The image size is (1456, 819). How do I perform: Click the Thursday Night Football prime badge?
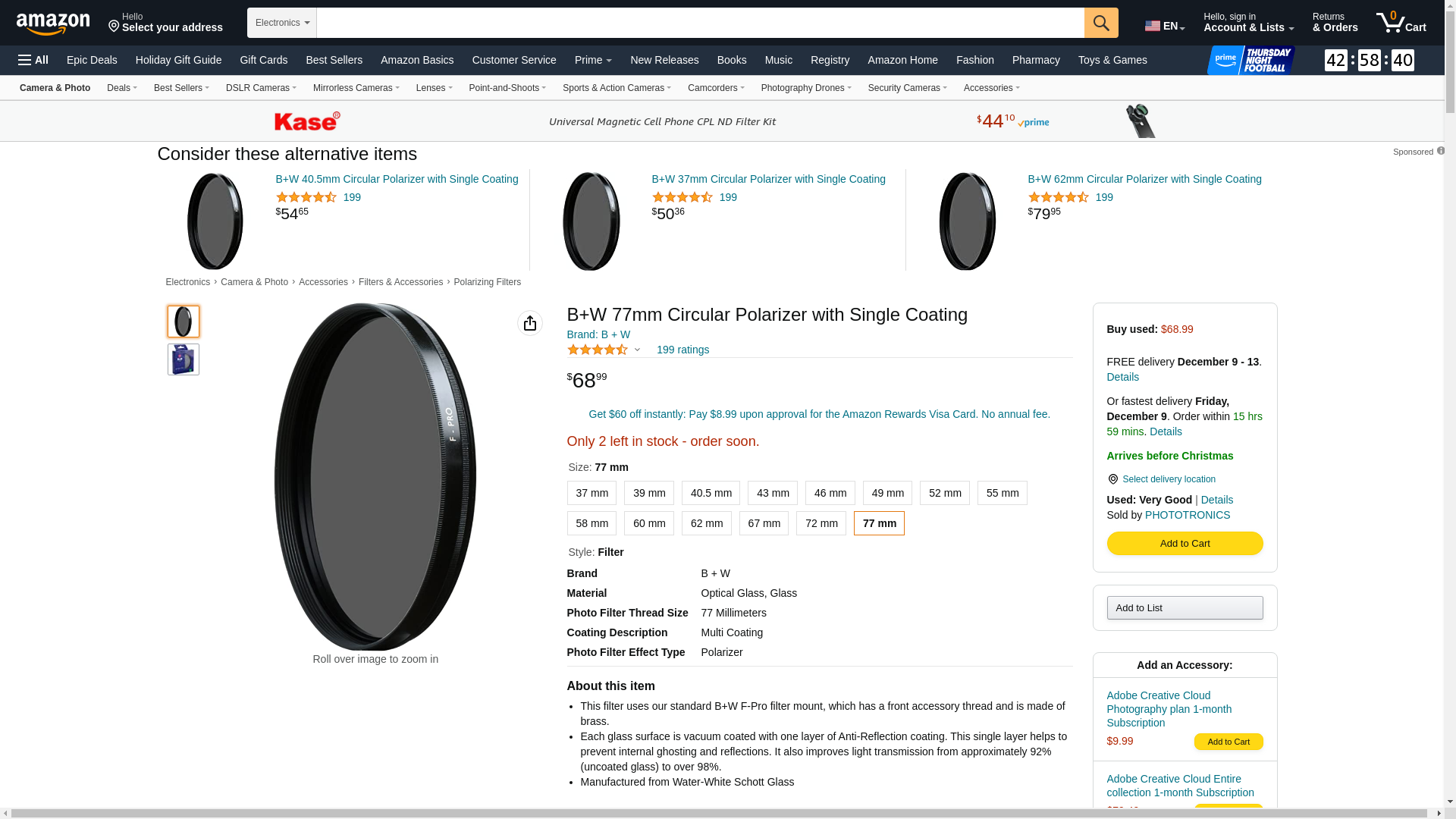[1251, 60]
